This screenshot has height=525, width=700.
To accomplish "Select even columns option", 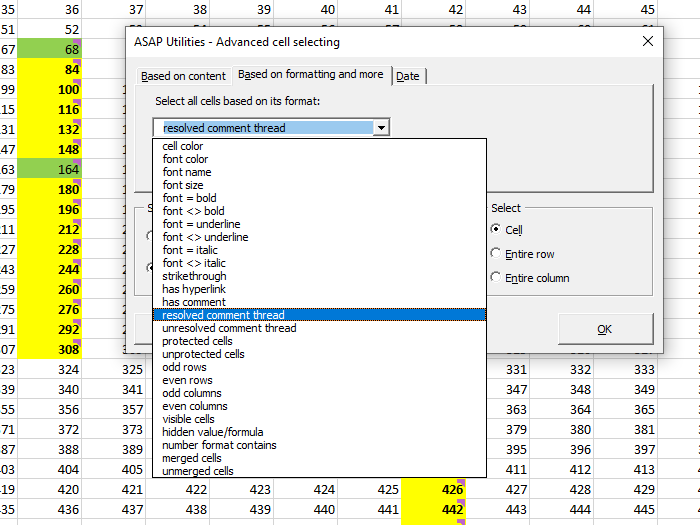I will pyautogui.click(x=319, y=406).
